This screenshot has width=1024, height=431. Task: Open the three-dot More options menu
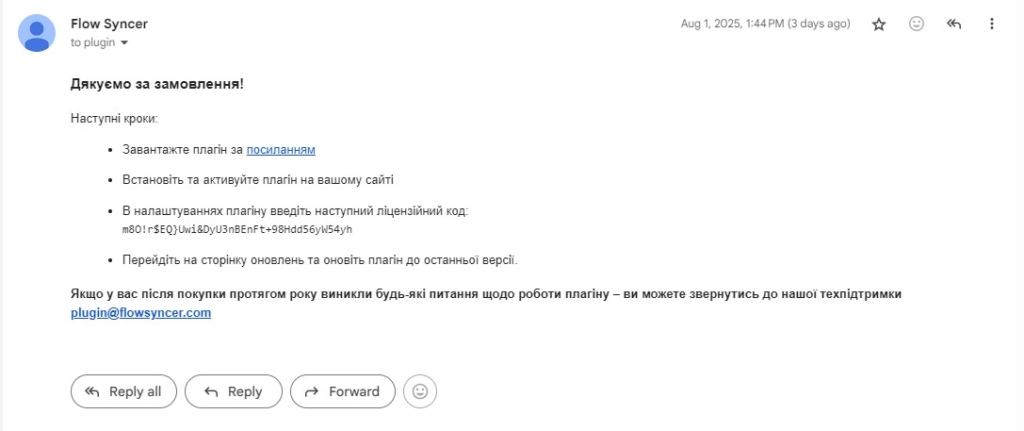pos(991,24)
